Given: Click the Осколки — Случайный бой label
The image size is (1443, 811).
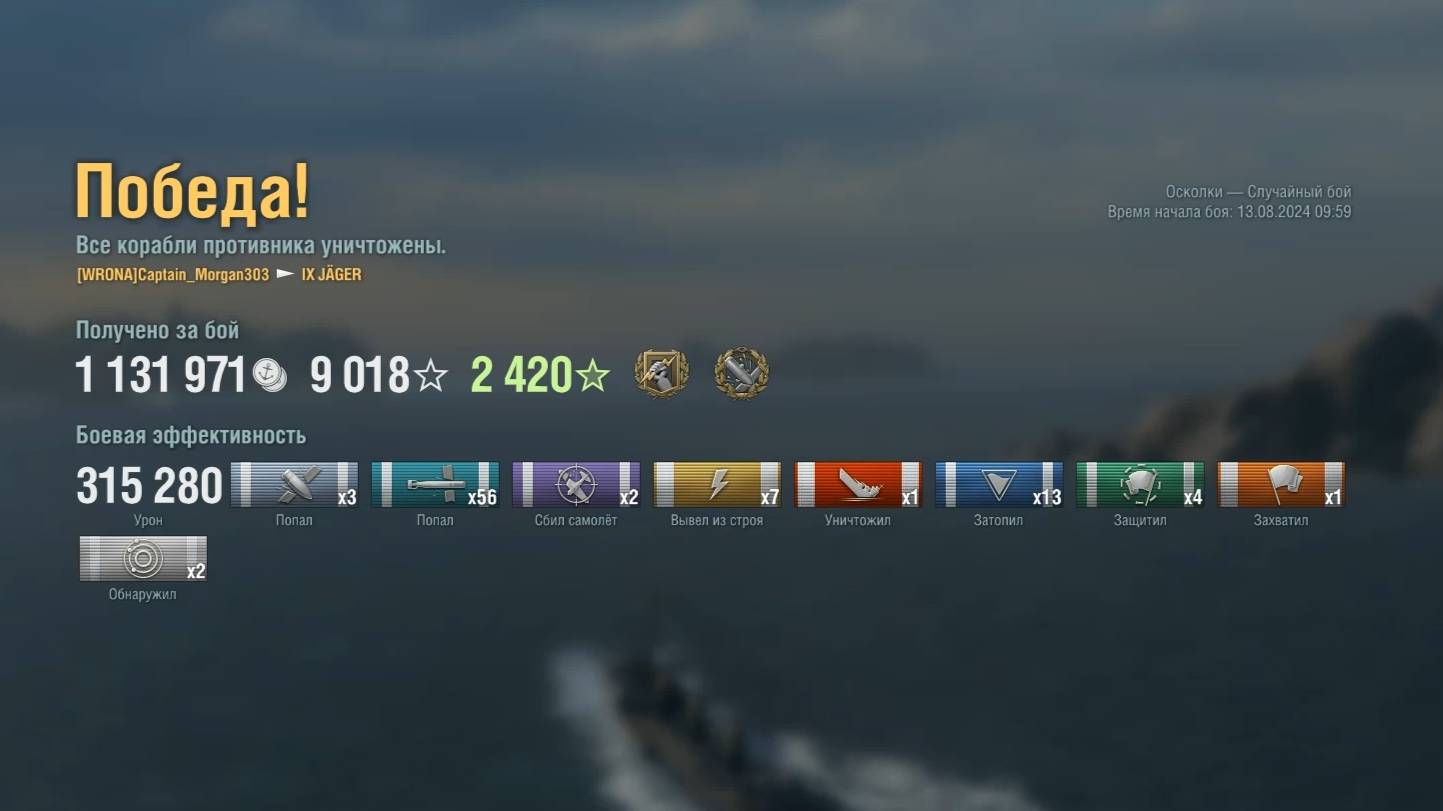Looking at the screenshot, I should click(1258, 192).
